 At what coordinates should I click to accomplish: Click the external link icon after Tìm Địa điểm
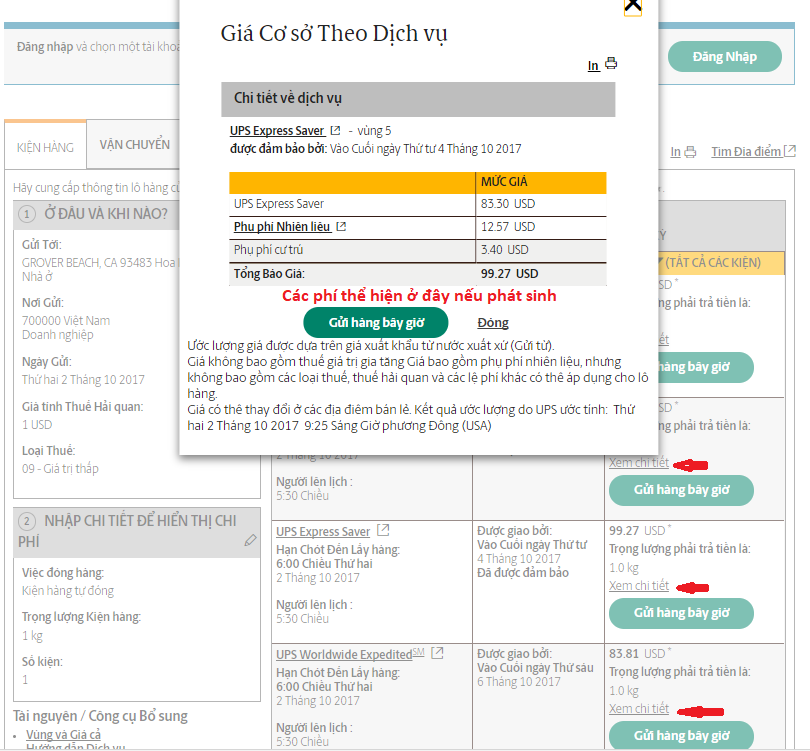[x=789, y=151]
